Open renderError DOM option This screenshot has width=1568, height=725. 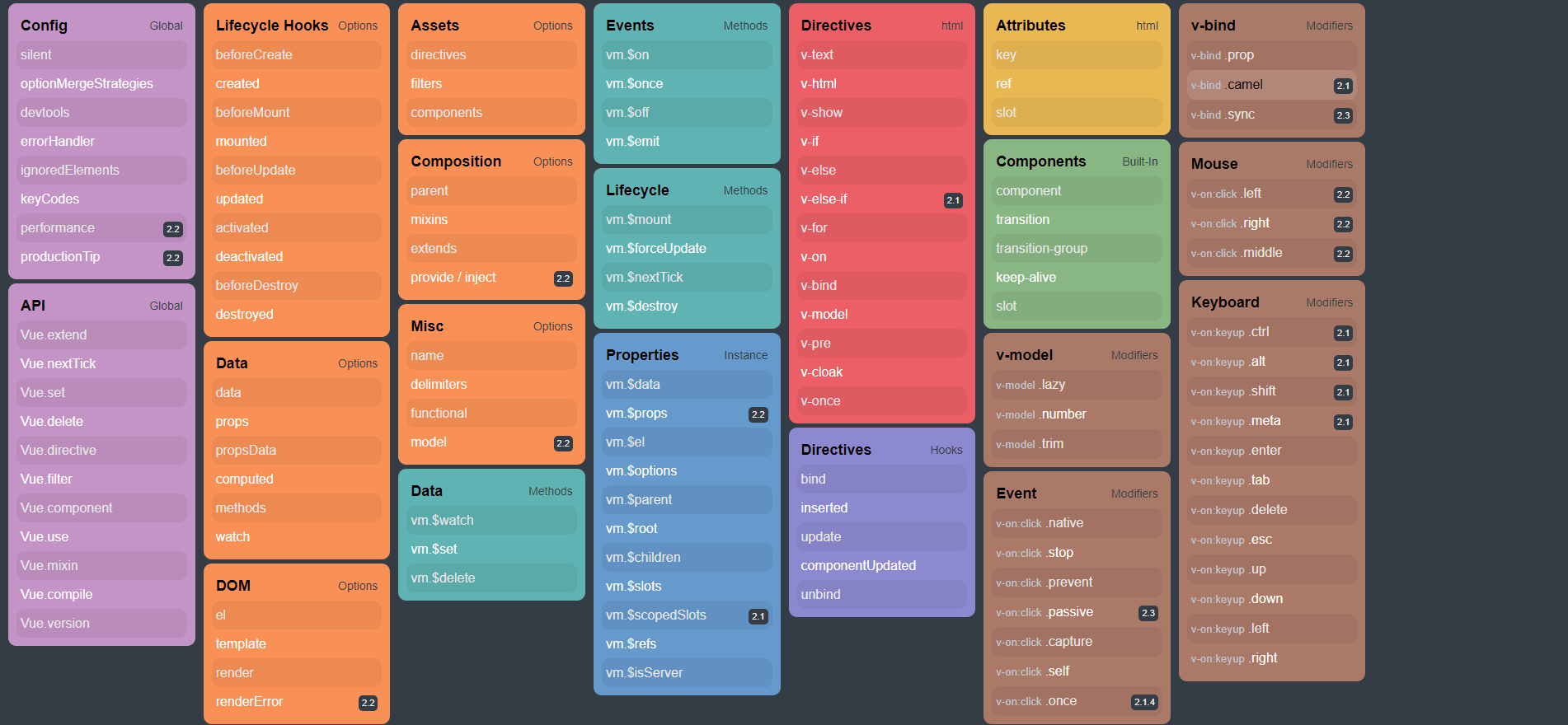[x=297, y=702]
